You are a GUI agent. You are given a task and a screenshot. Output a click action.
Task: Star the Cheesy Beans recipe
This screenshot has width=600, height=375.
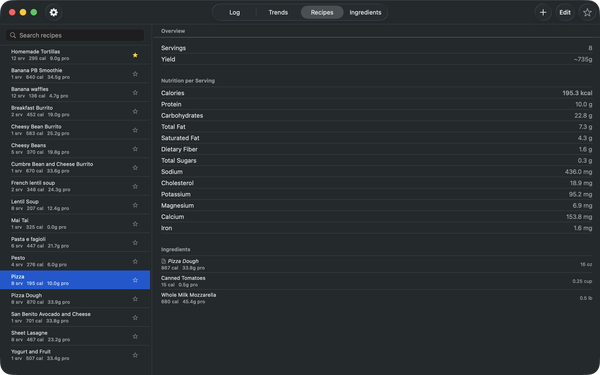[x=135, y=149]
